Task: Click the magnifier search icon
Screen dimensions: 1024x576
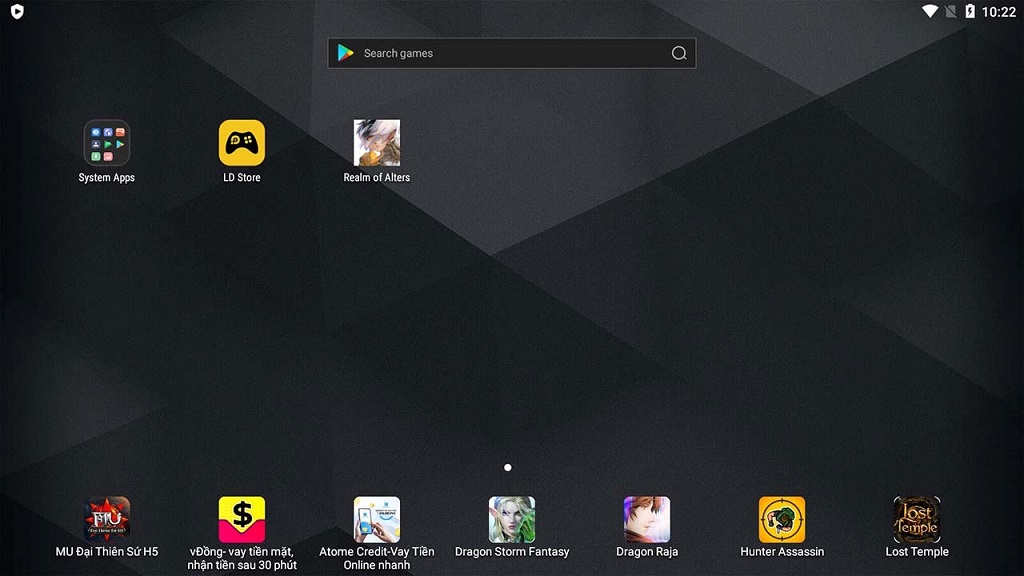Action: click(679, 53)
